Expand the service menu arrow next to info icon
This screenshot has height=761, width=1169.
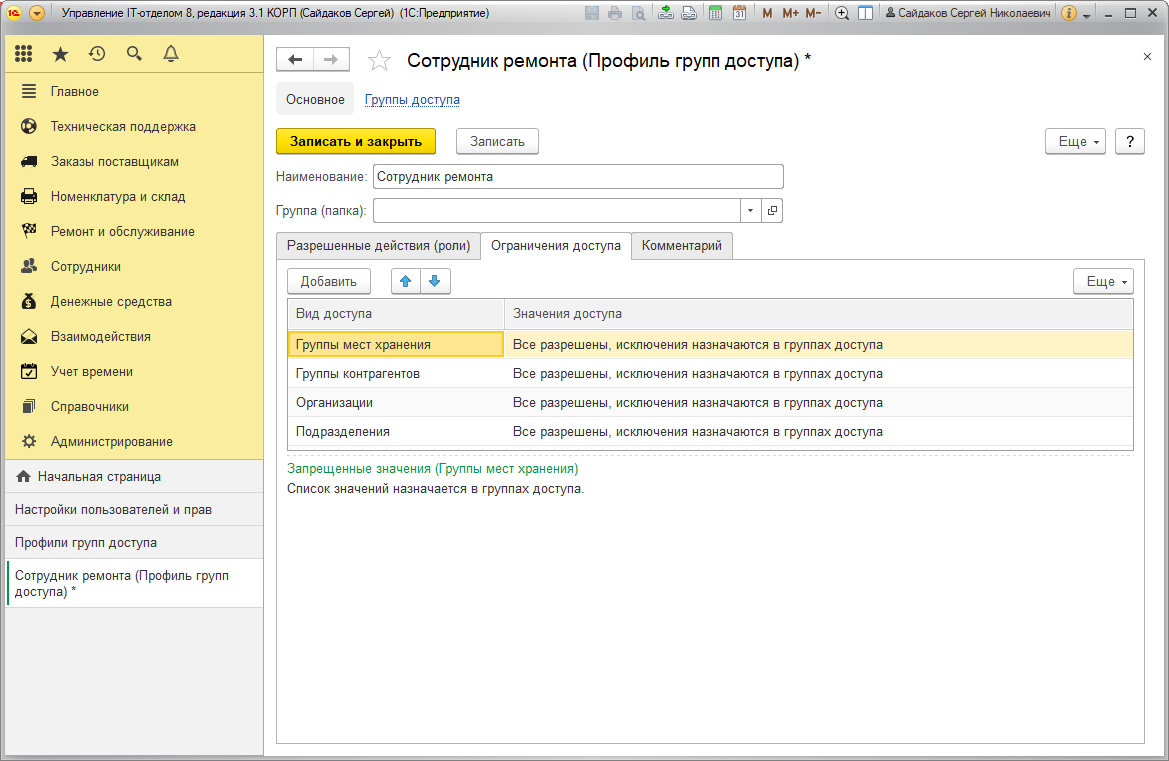pyautogui.click(x=1086, y=15)
